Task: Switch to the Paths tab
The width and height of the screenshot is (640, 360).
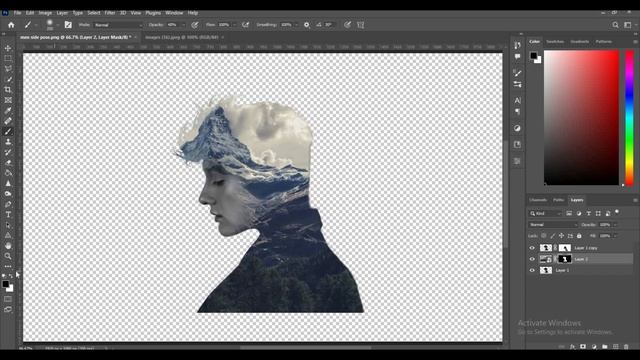Action: (x=558, y=200)
